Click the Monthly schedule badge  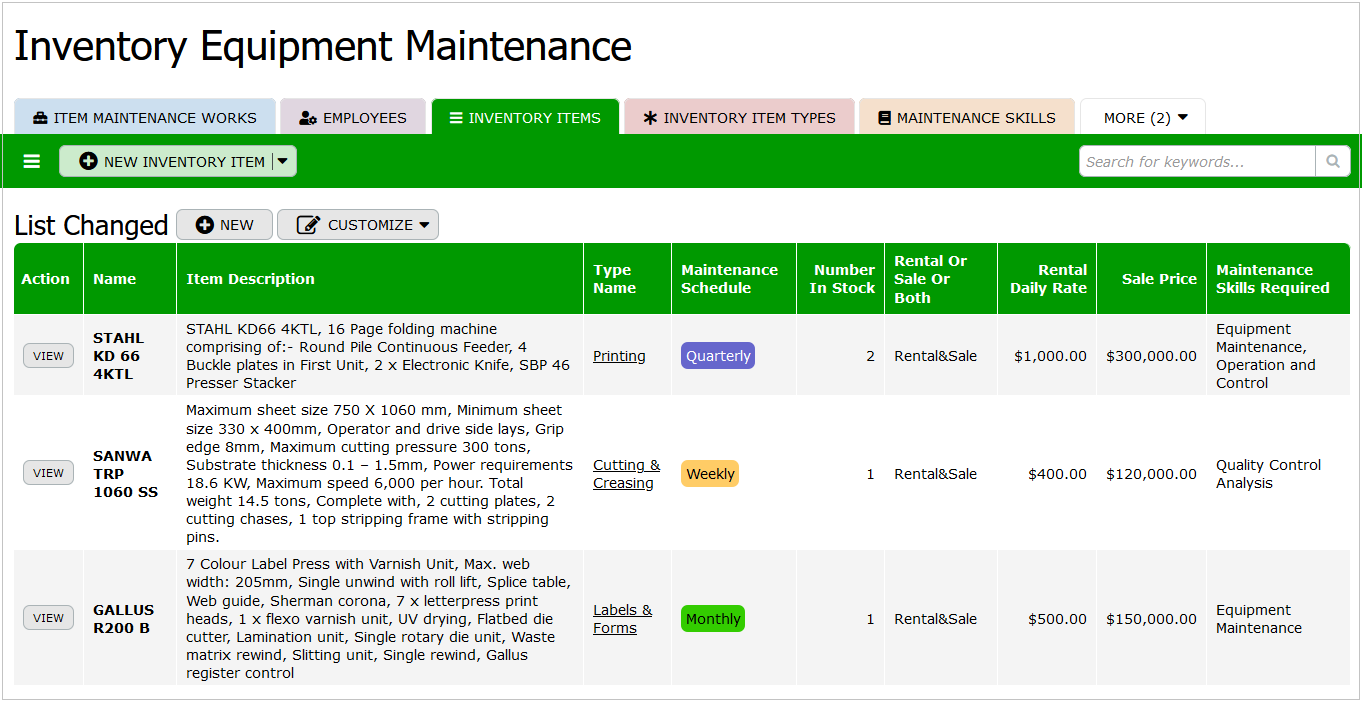(713, 619)
